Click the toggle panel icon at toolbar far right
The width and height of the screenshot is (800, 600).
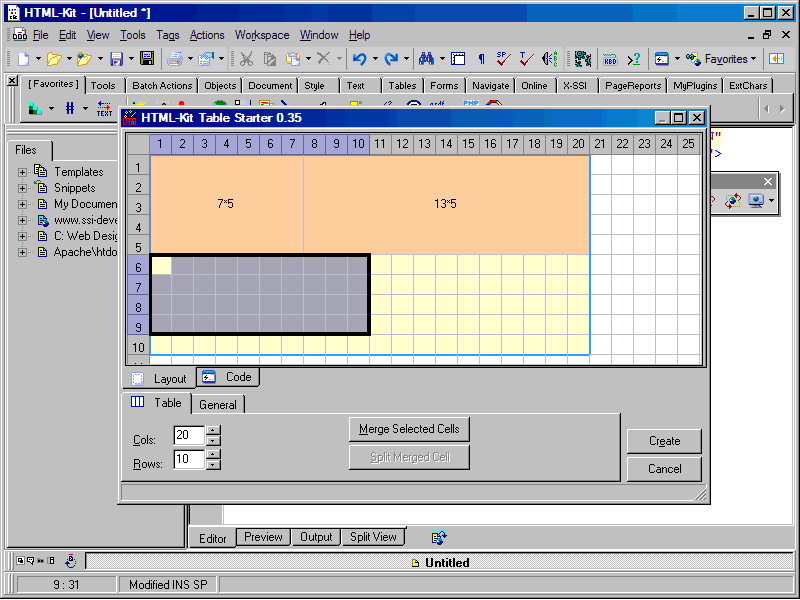click(777, 59)
